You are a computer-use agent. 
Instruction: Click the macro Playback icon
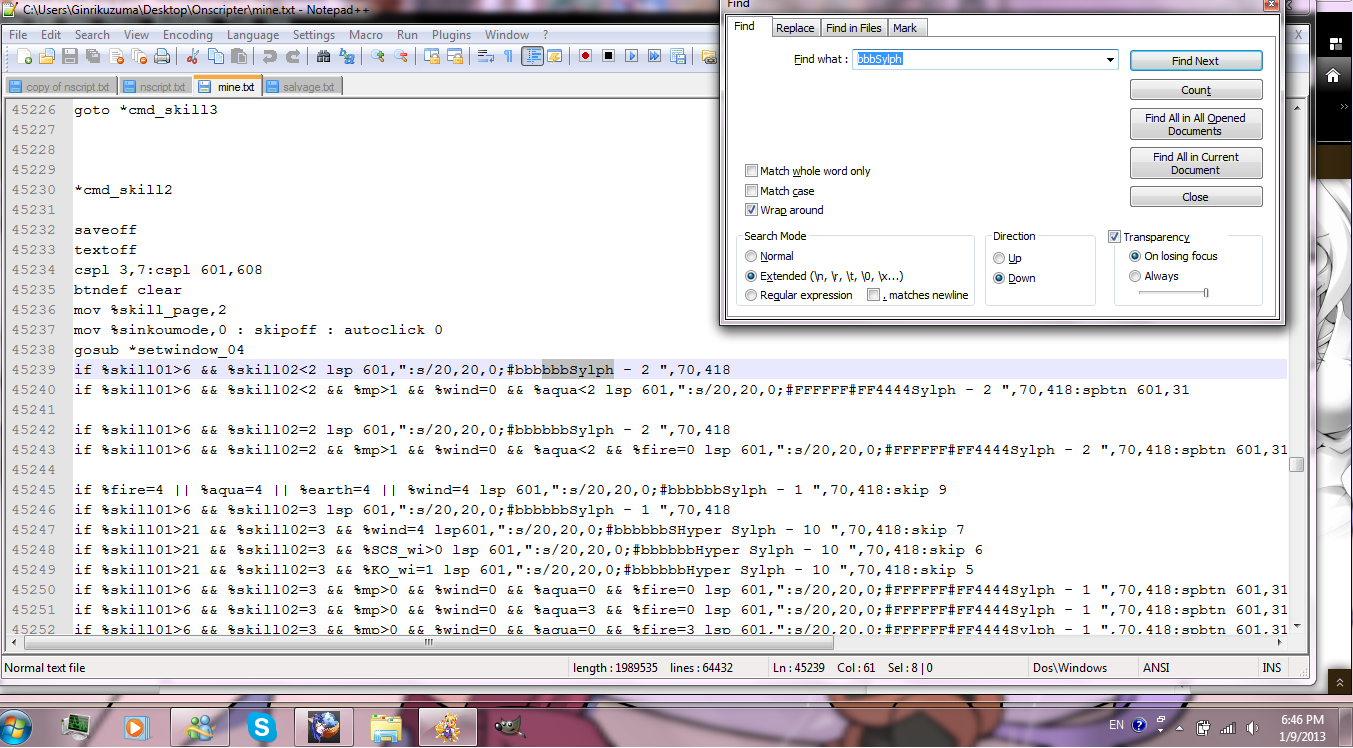[631, 57]
